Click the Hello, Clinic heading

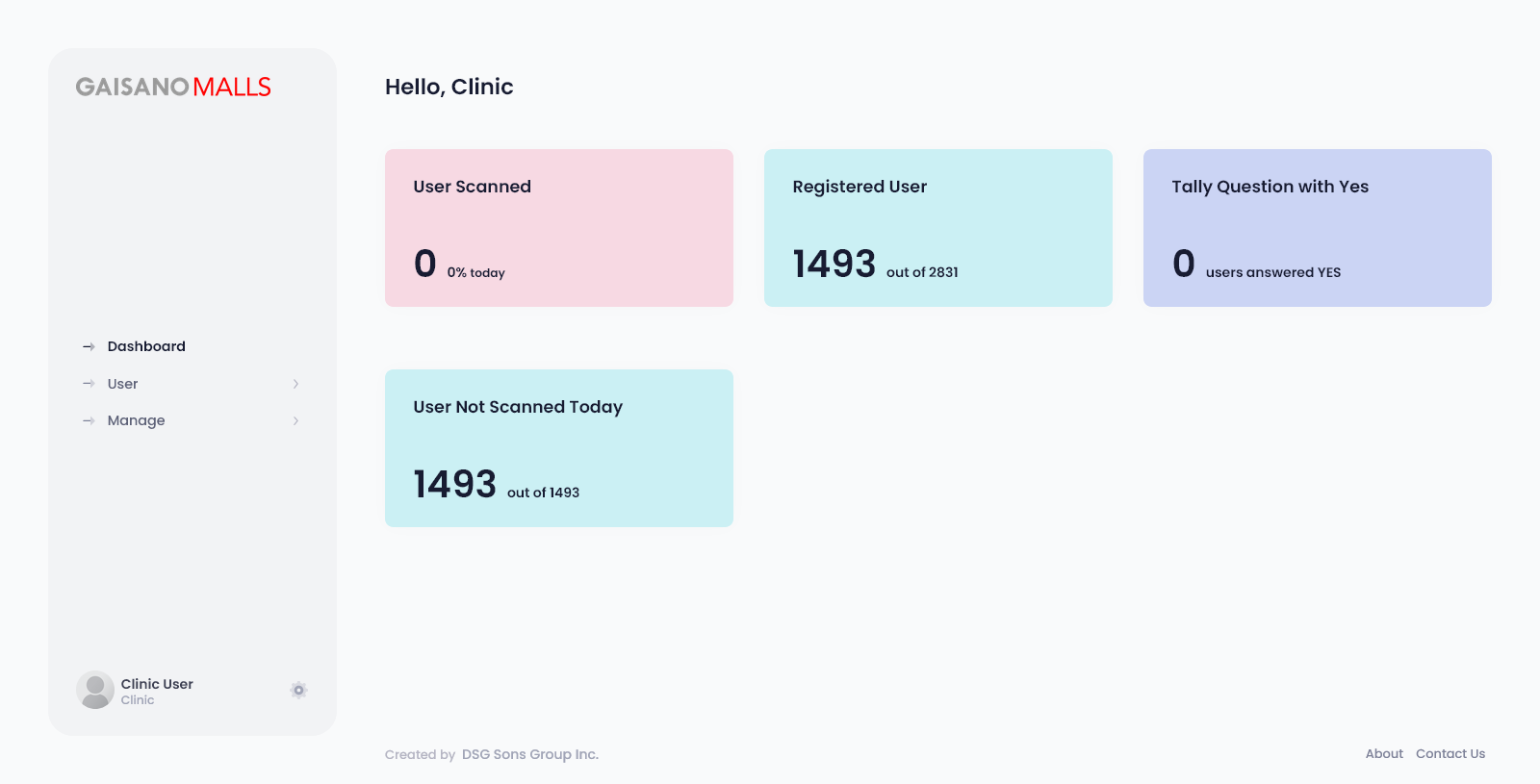(x=449, y=87)
